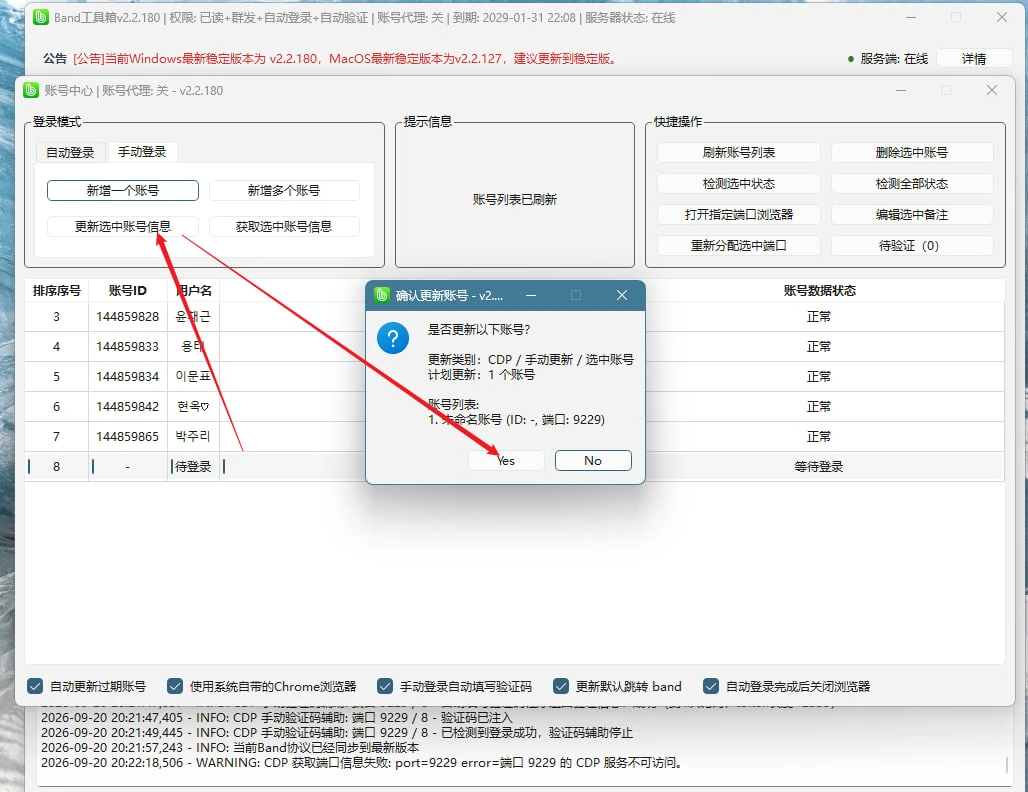This screenshot has height=792, width=1028.
Task: Click the Band app icon in main title bar
Action: click(x=41, y=17)
